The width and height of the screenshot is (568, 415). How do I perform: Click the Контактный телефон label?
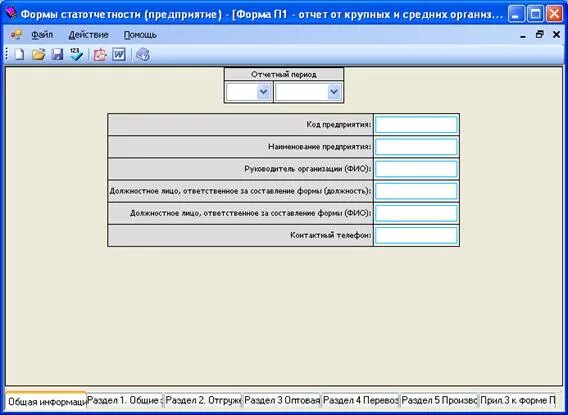tap(331, 235)
